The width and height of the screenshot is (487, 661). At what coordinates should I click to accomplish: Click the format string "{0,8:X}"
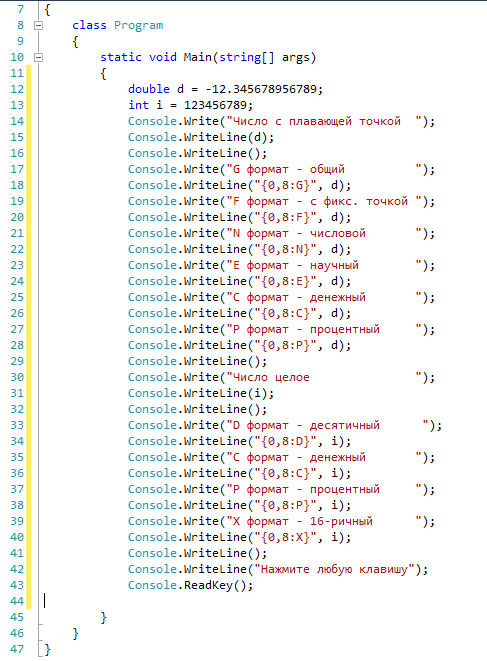285,538
